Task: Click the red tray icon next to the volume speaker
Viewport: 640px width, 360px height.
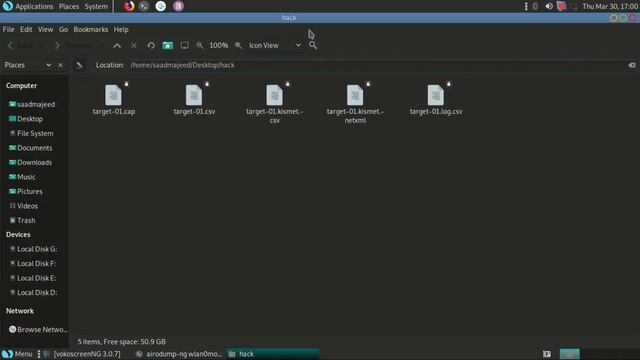Action: tap(562, 6)
